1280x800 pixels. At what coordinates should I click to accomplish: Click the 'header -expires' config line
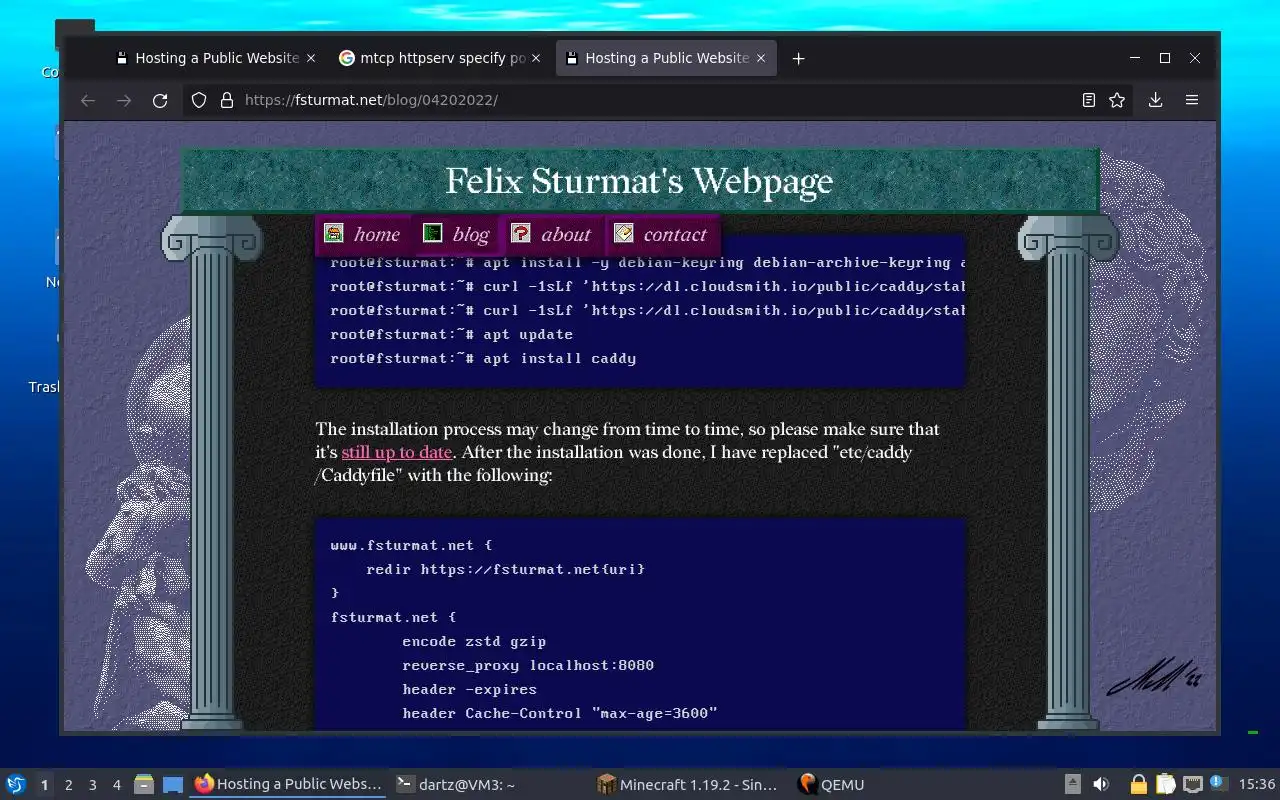469,689
